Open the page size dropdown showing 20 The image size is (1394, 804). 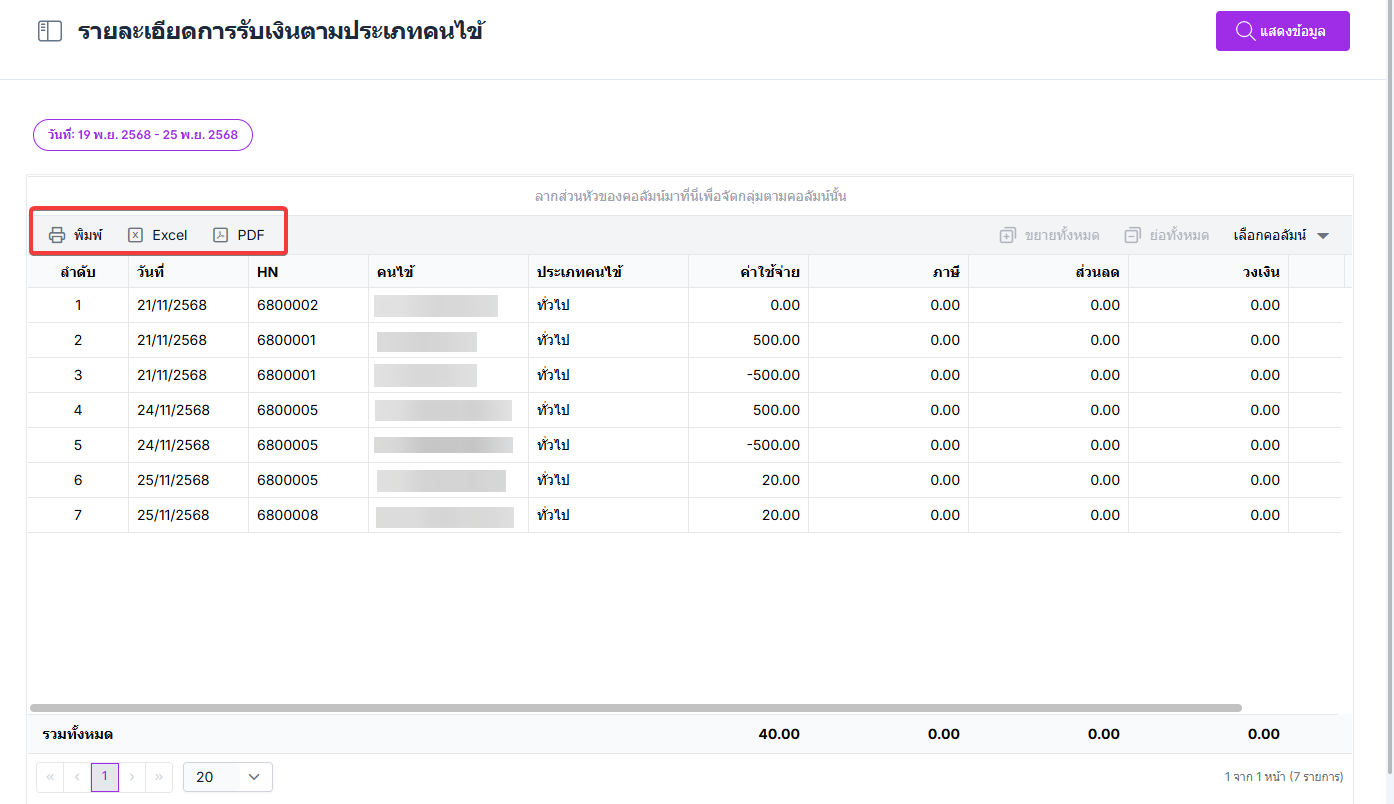228,777
